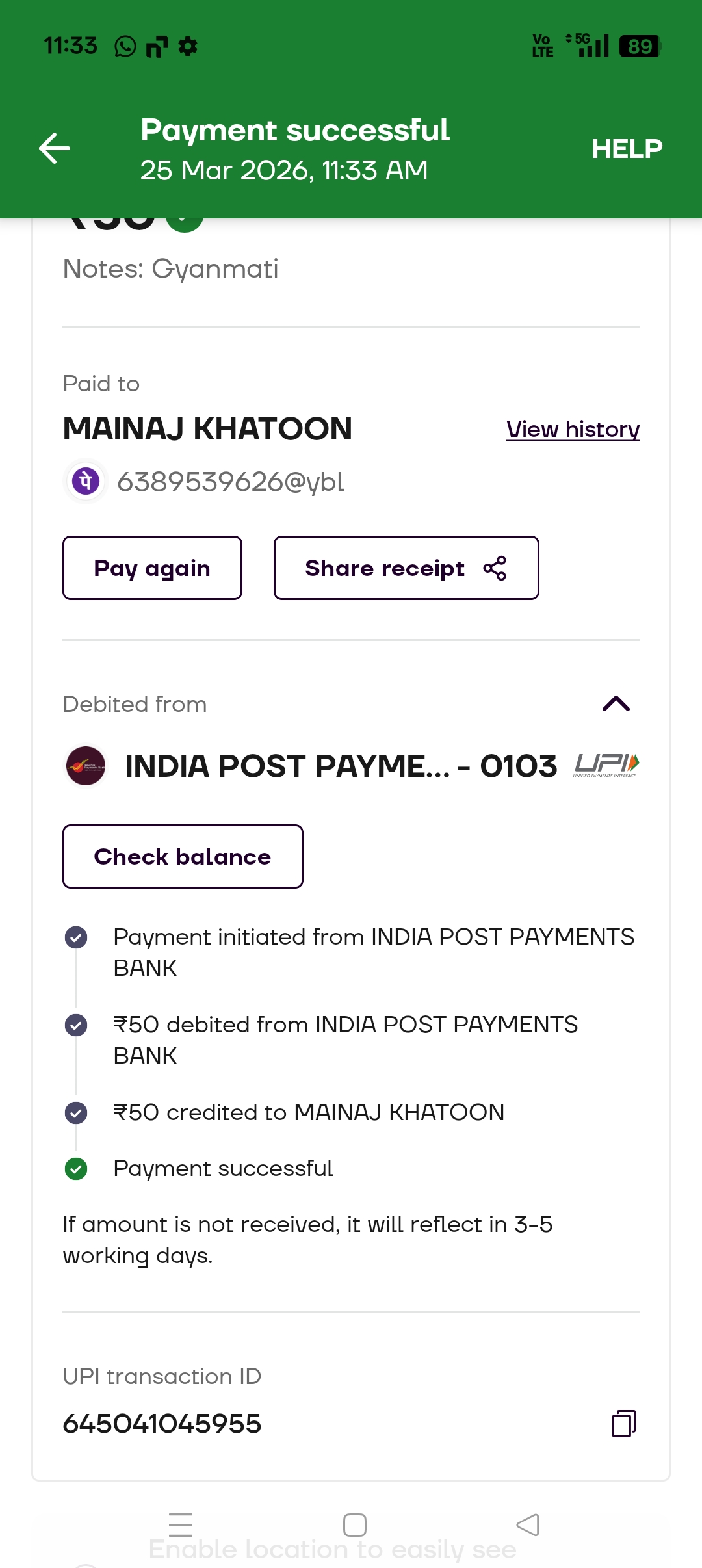
Task: Tap the India Post Payments Bank logo
Action: (x=86, y=766)
